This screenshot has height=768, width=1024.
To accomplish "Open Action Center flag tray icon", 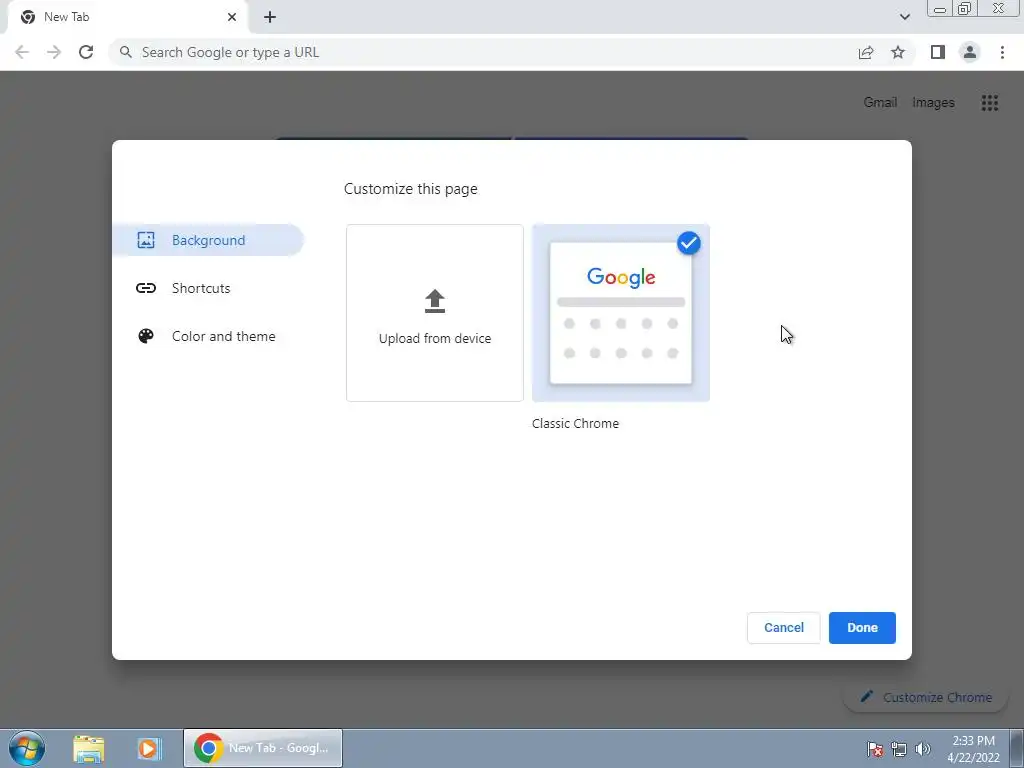I will 874,749.
